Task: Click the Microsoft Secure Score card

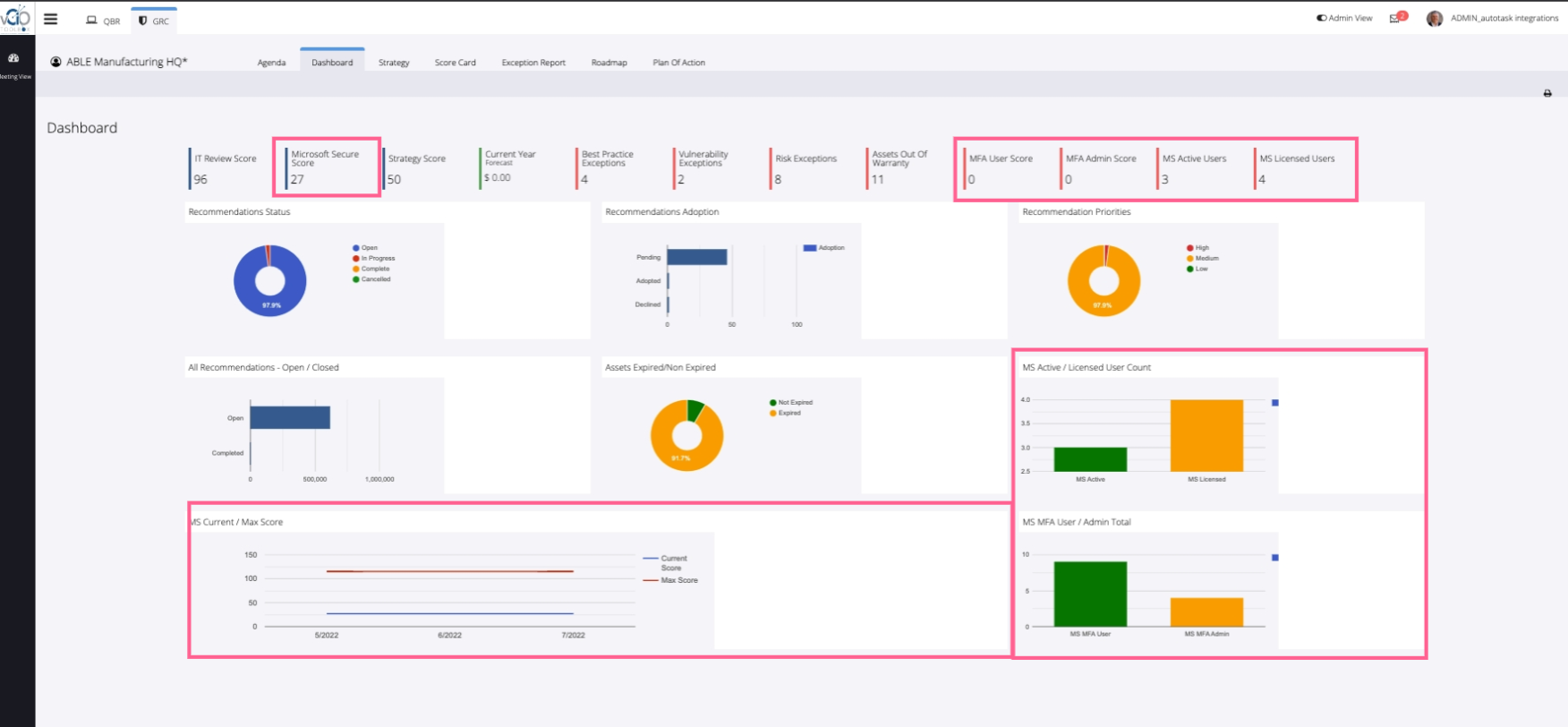Action: tap(328, 167)
